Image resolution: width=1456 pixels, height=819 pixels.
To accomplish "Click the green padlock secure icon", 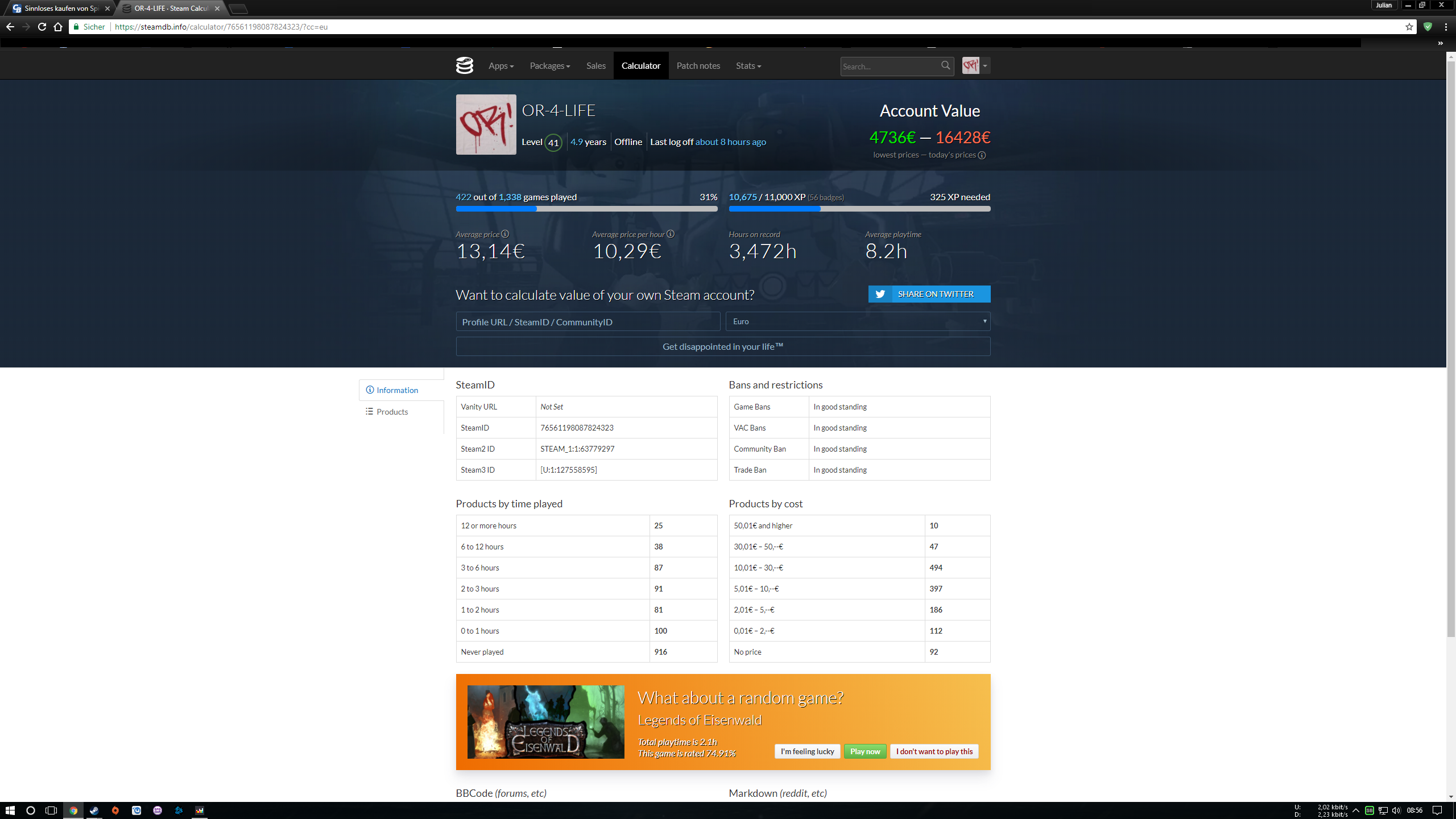I will (76, 27).
